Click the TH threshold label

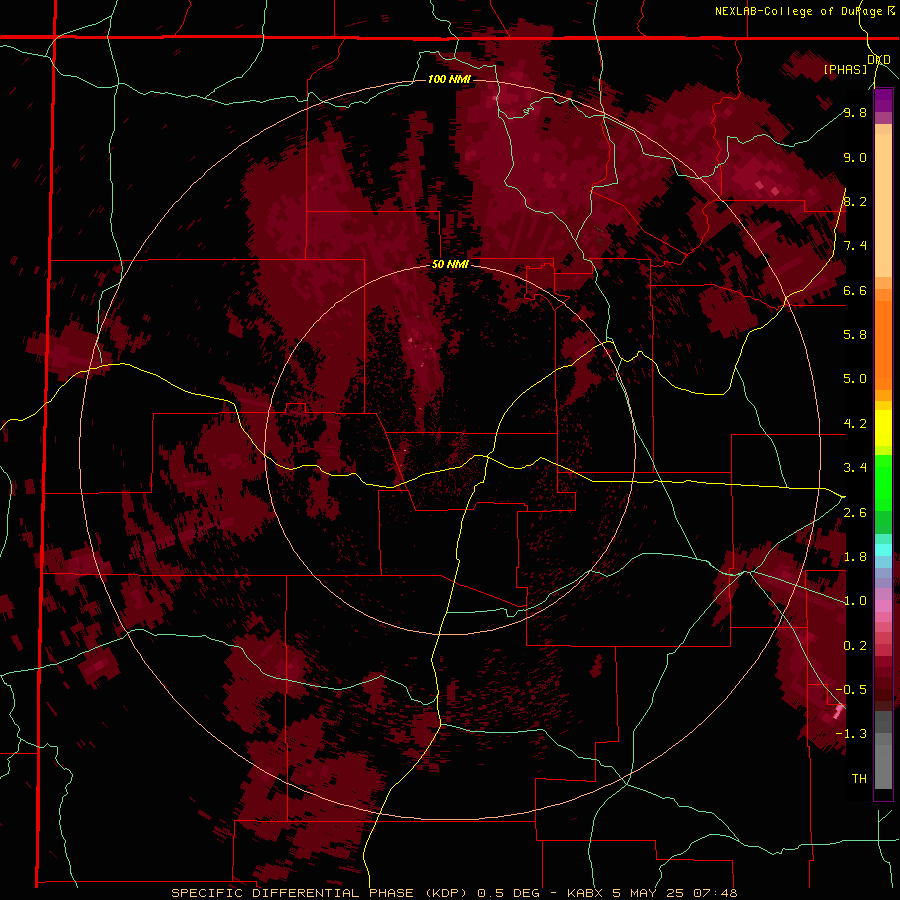[x=859, y=779]
